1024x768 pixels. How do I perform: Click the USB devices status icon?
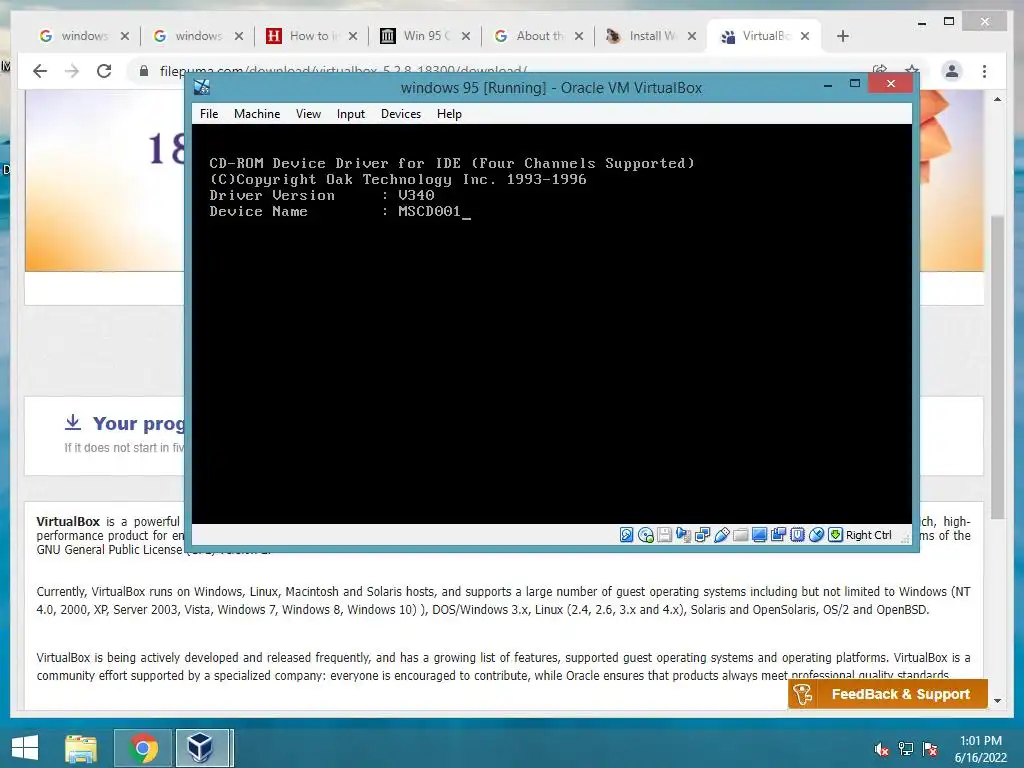coord(722,535)
